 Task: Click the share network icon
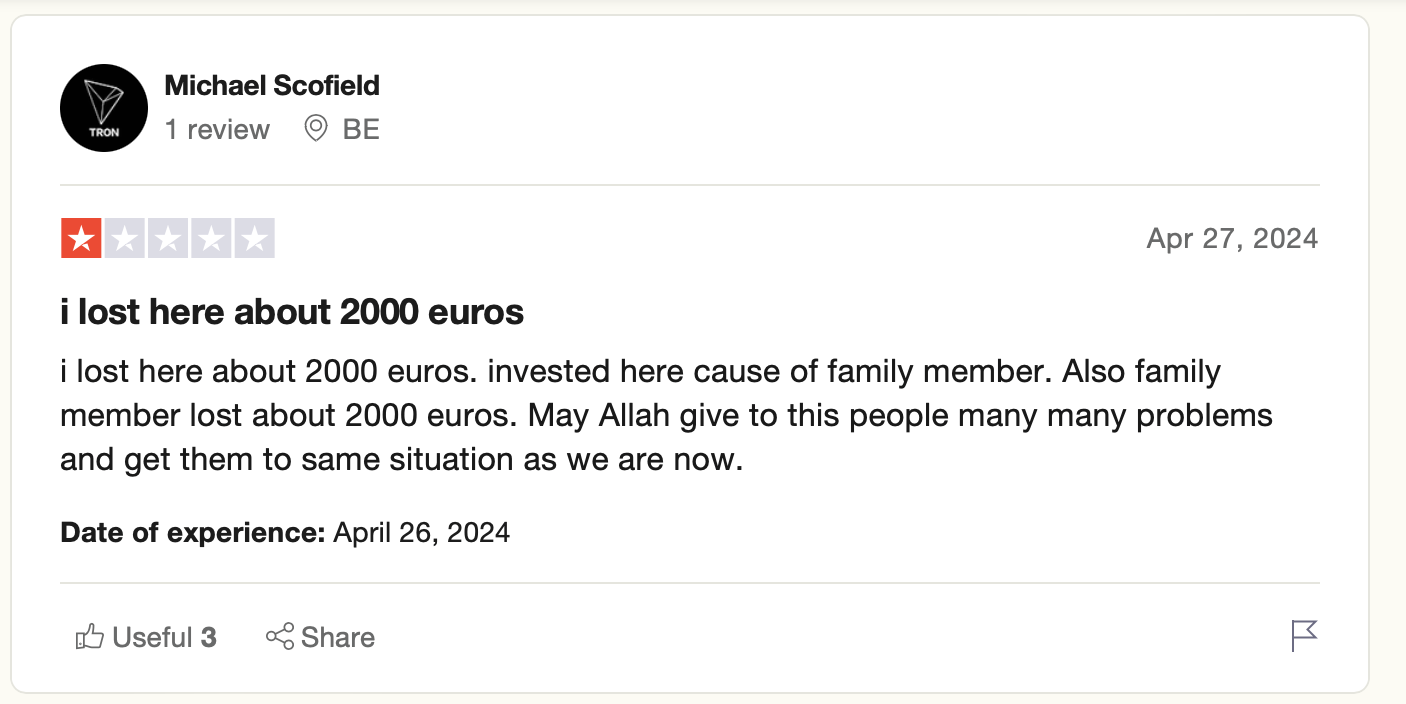pos(280,637)
